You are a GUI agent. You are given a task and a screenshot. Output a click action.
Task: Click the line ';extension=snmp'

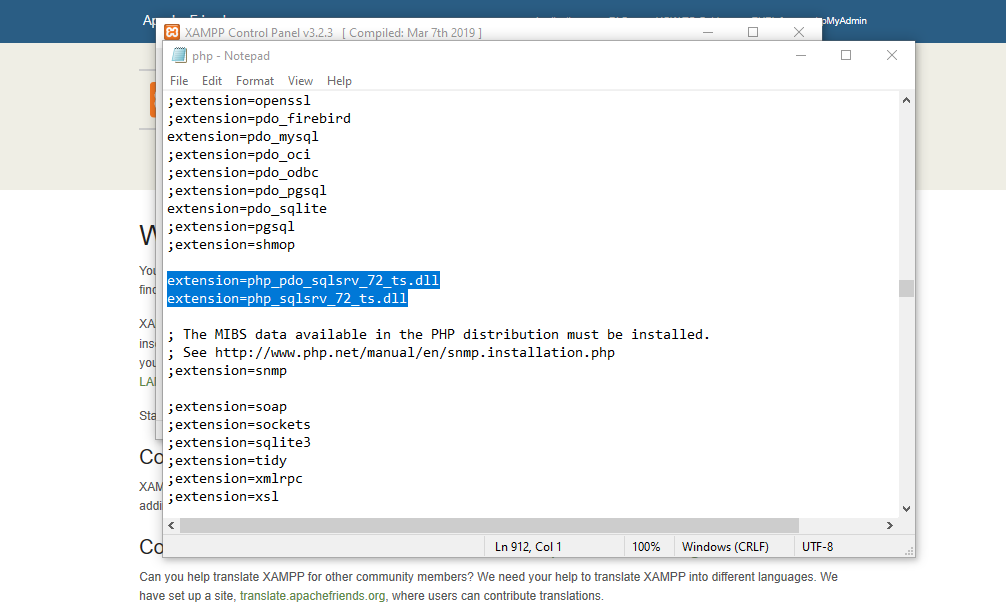(x=227, y=370)
